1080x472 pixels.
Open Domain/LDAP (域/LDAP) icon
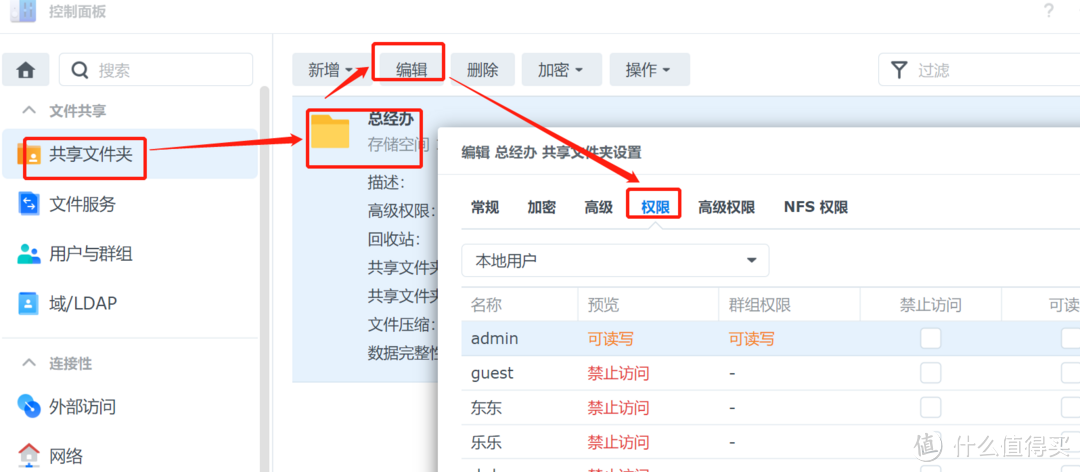(30, 302)
